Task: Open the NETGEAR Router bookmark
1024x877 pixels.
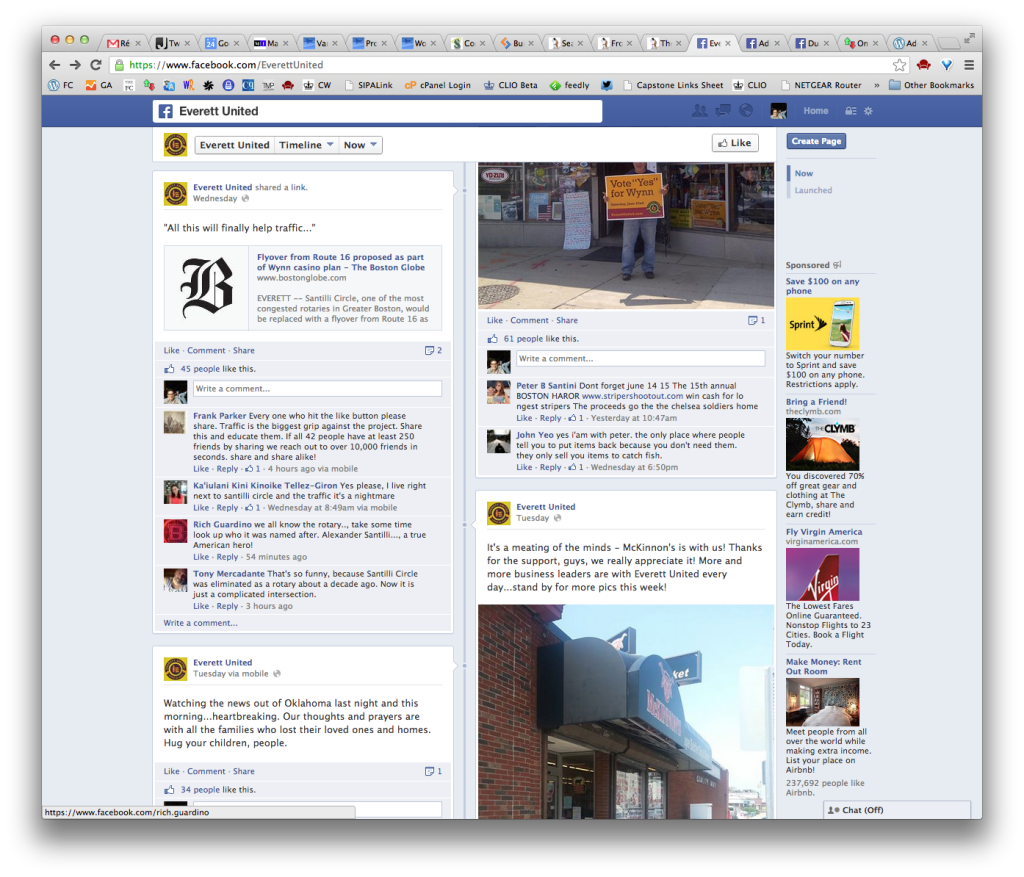Action: [x=821, y=85]
